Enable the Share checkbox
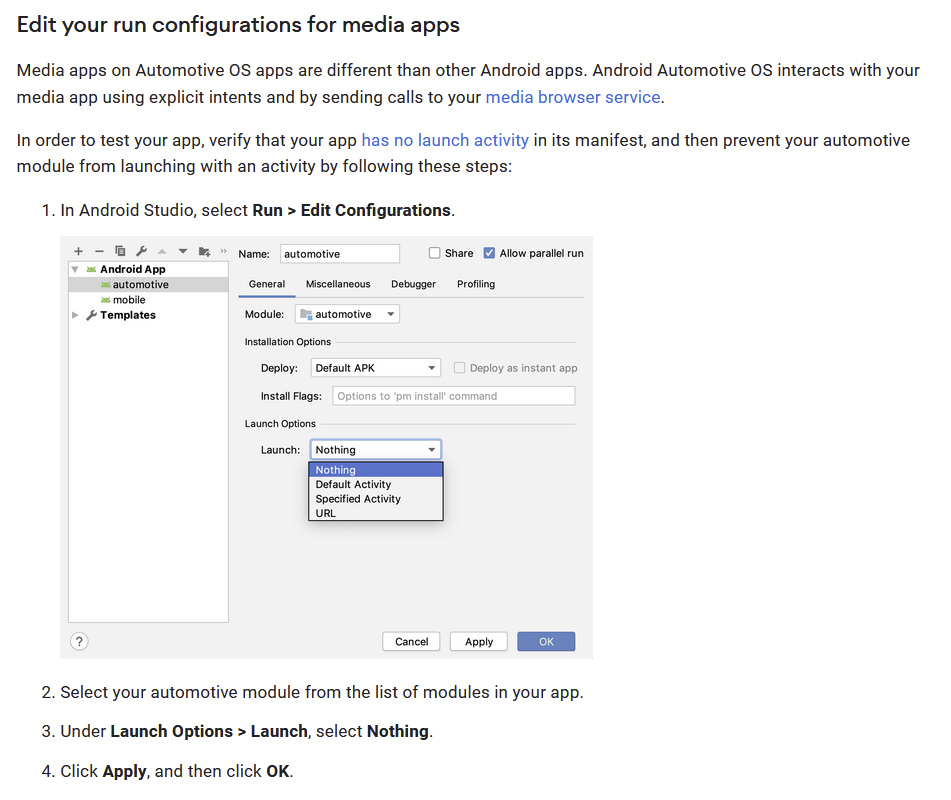Viewport: 951px width, 800px height. (x=434, y=253)
